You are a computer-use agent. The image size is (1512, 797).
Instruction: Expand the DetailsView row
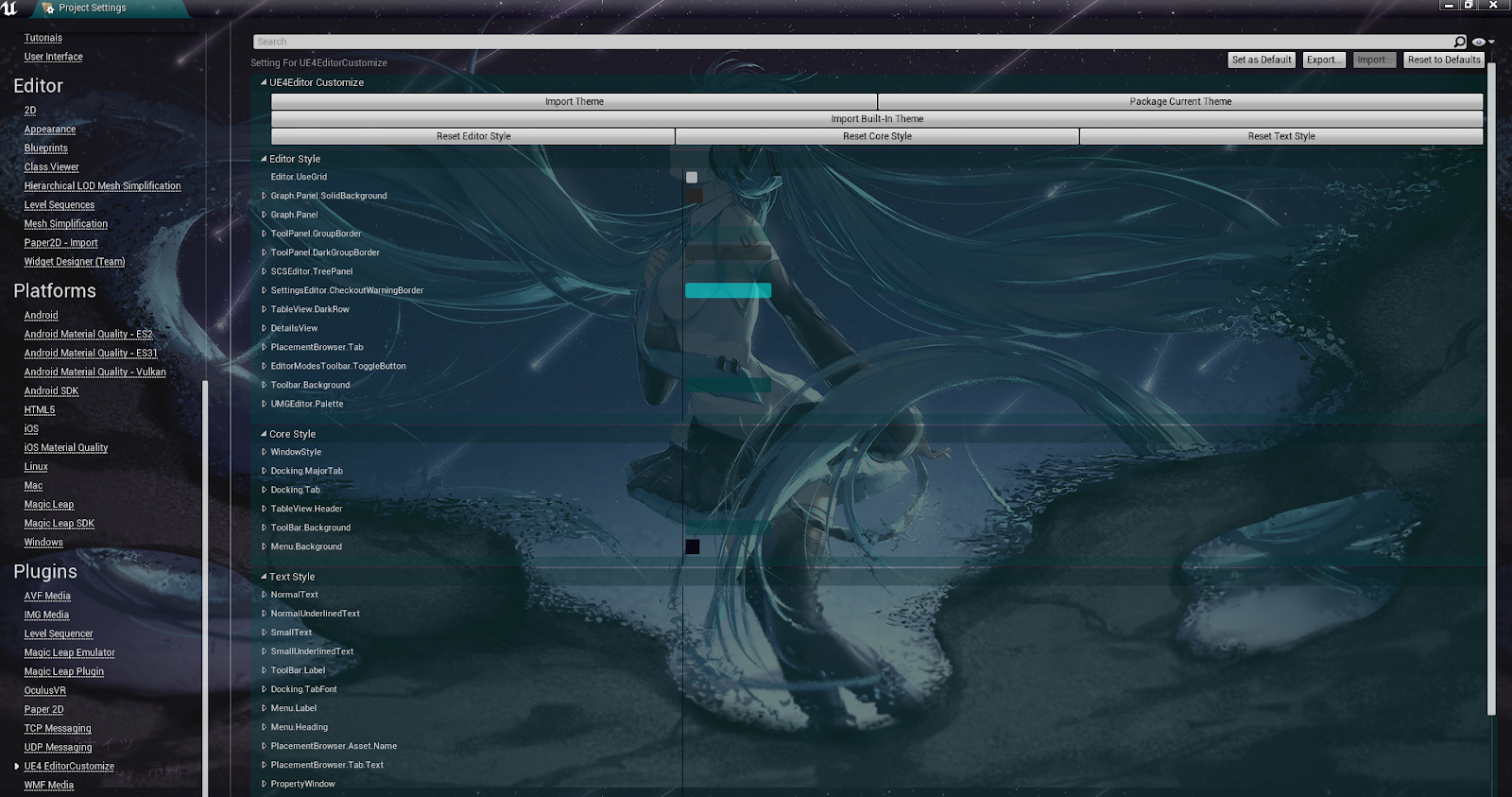[264, 328]
